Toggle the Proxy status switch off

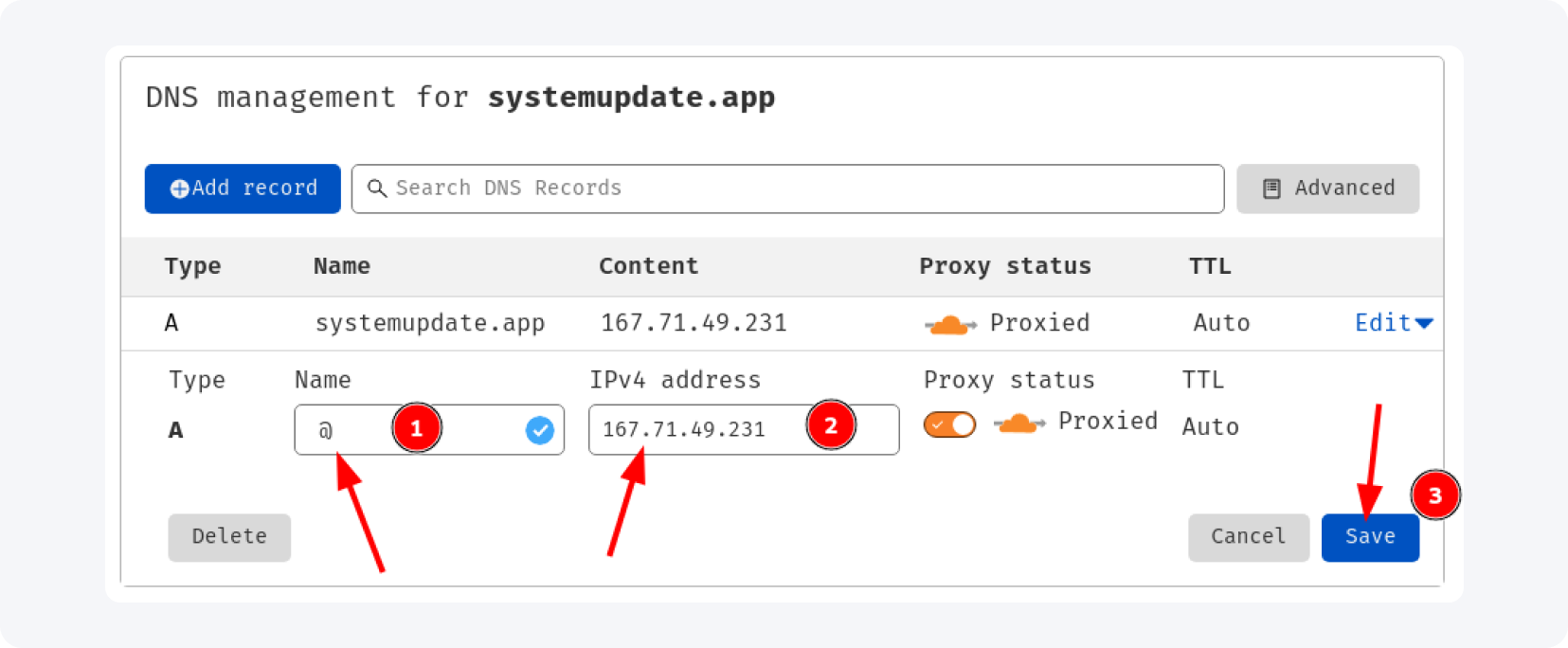(949, 424)
